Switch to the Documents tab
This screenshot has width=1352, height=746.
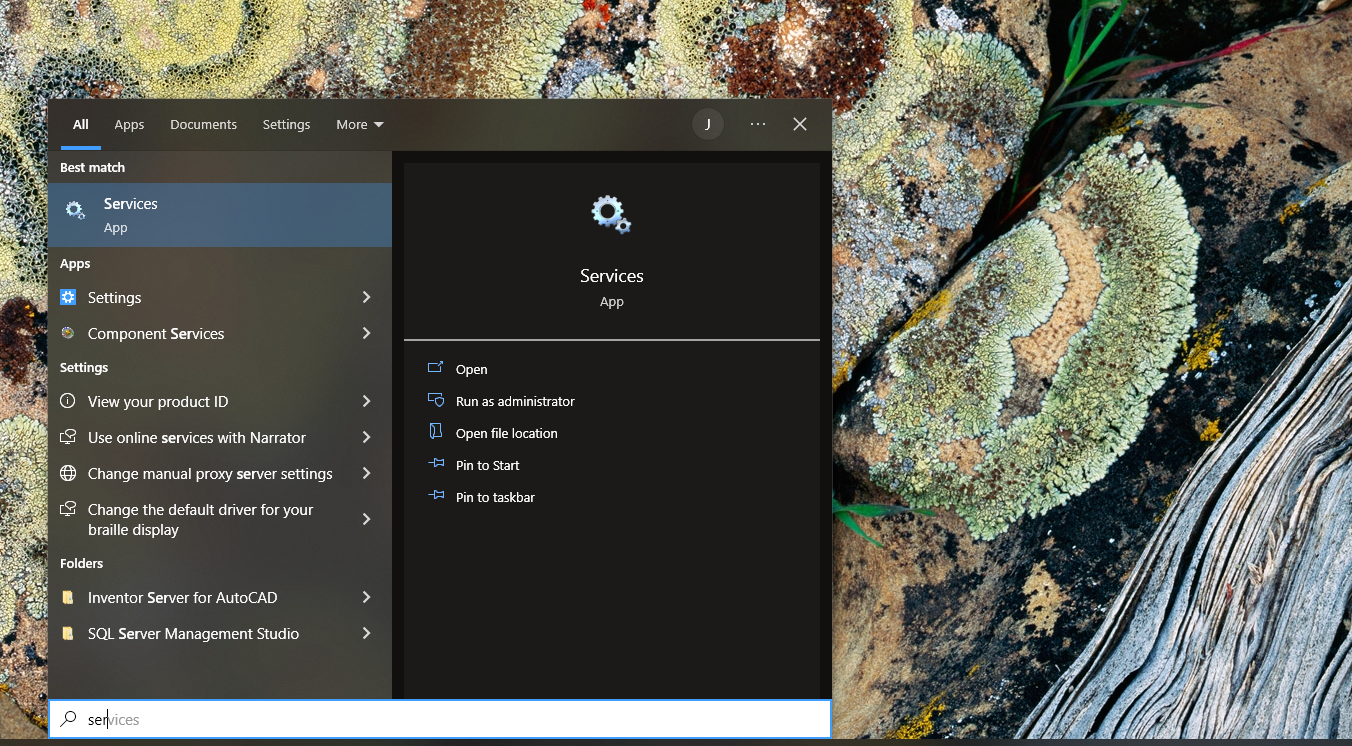[203, 125]
